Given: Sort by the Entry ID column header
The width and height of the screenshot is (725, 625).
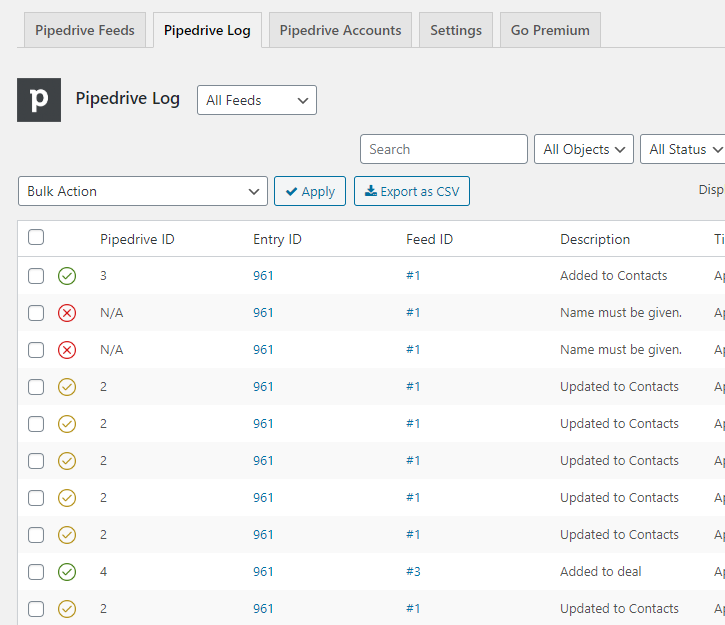Looking at the screenshot, I should (x=277, y=239).
